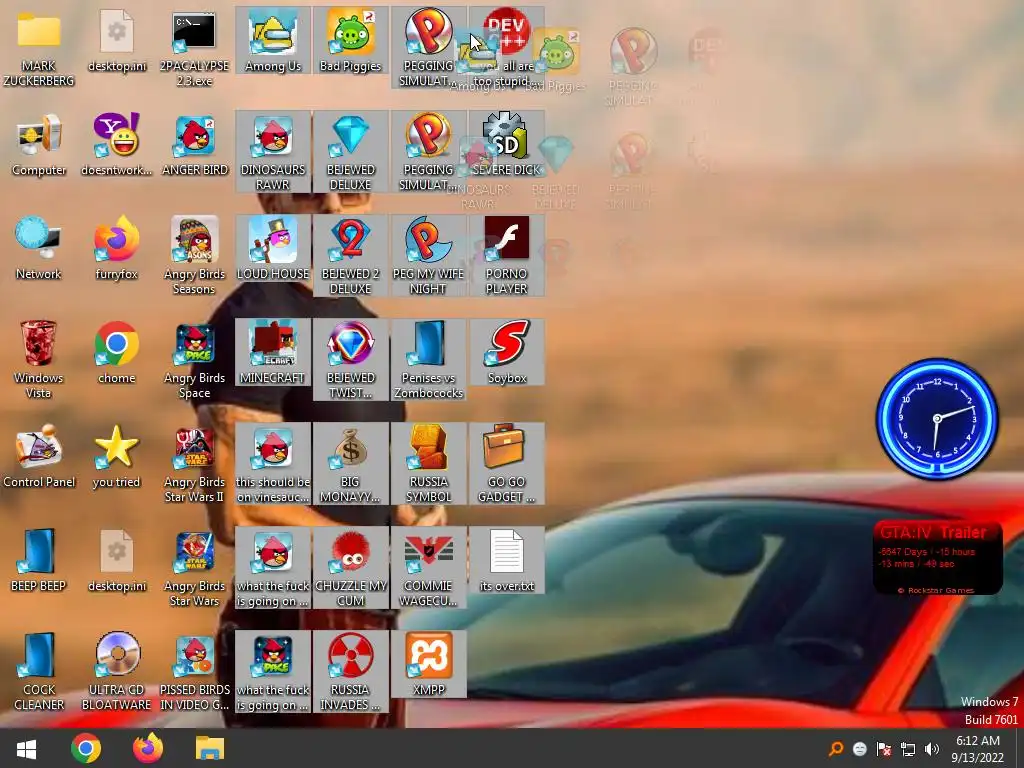The width and height of the screenshot is (1024, 768).
Task: Open File Explorer from the taskbar
Action: 210,748
